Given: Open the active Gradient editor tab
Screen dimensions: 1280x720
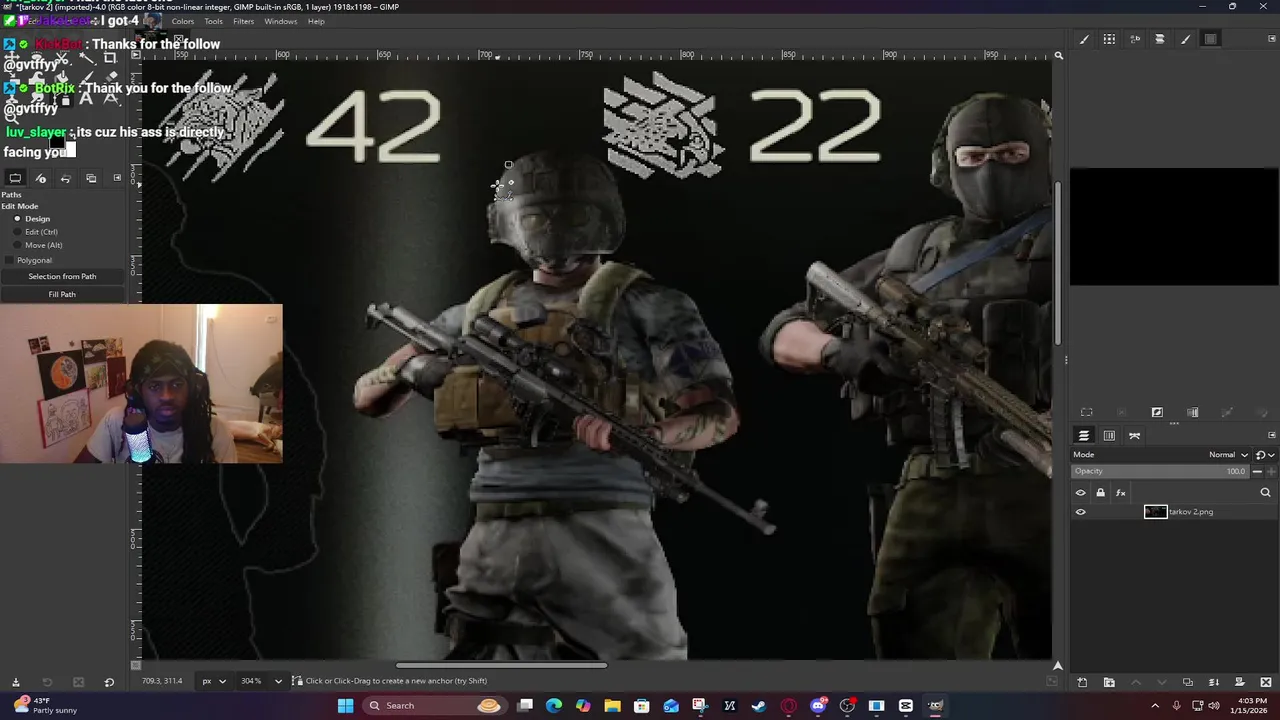Looking at the screenshot, I should click(1211, 39).
